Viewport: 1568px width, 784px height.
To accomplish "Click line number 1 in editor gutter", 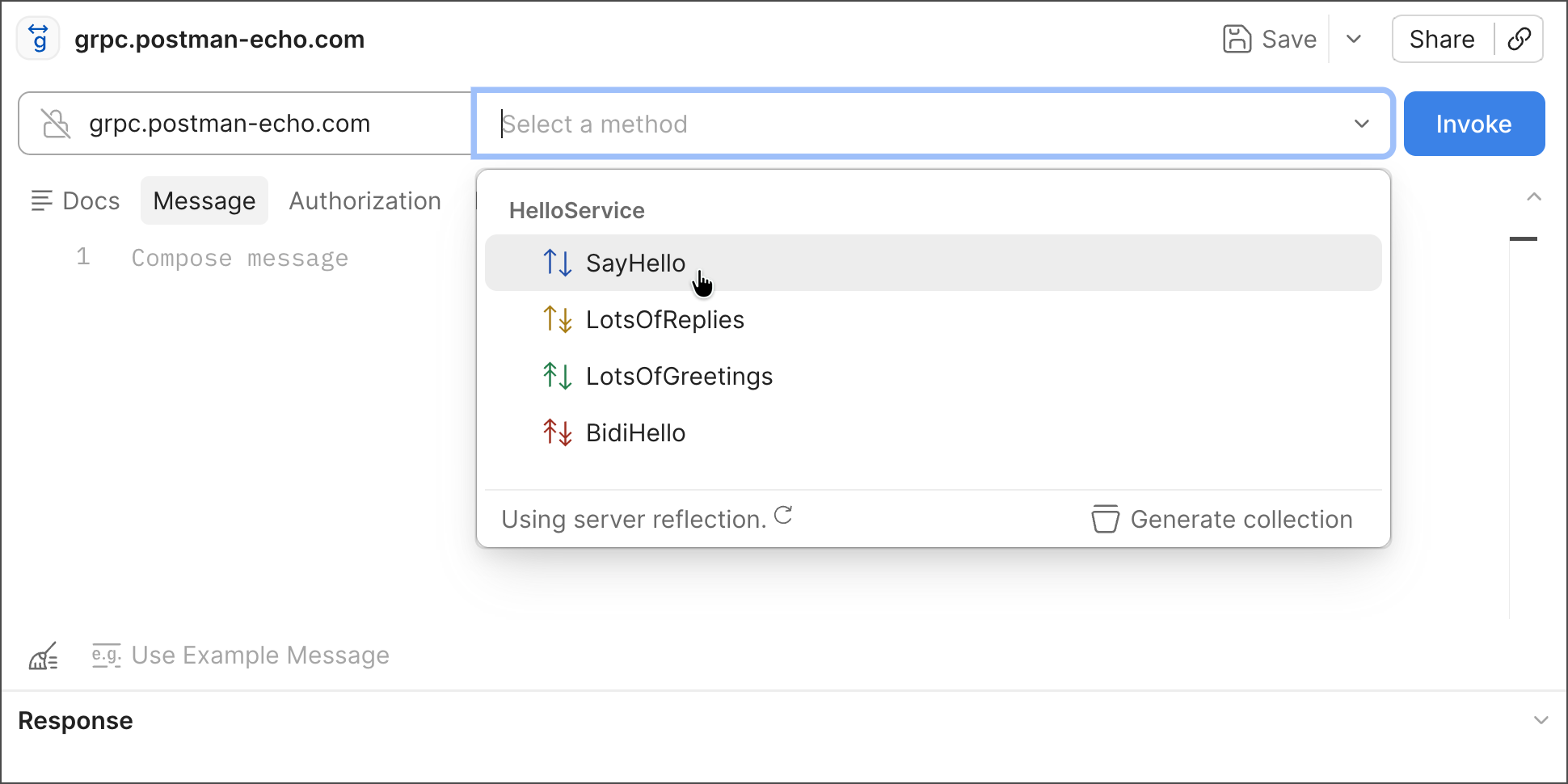I will click(82, 257).
